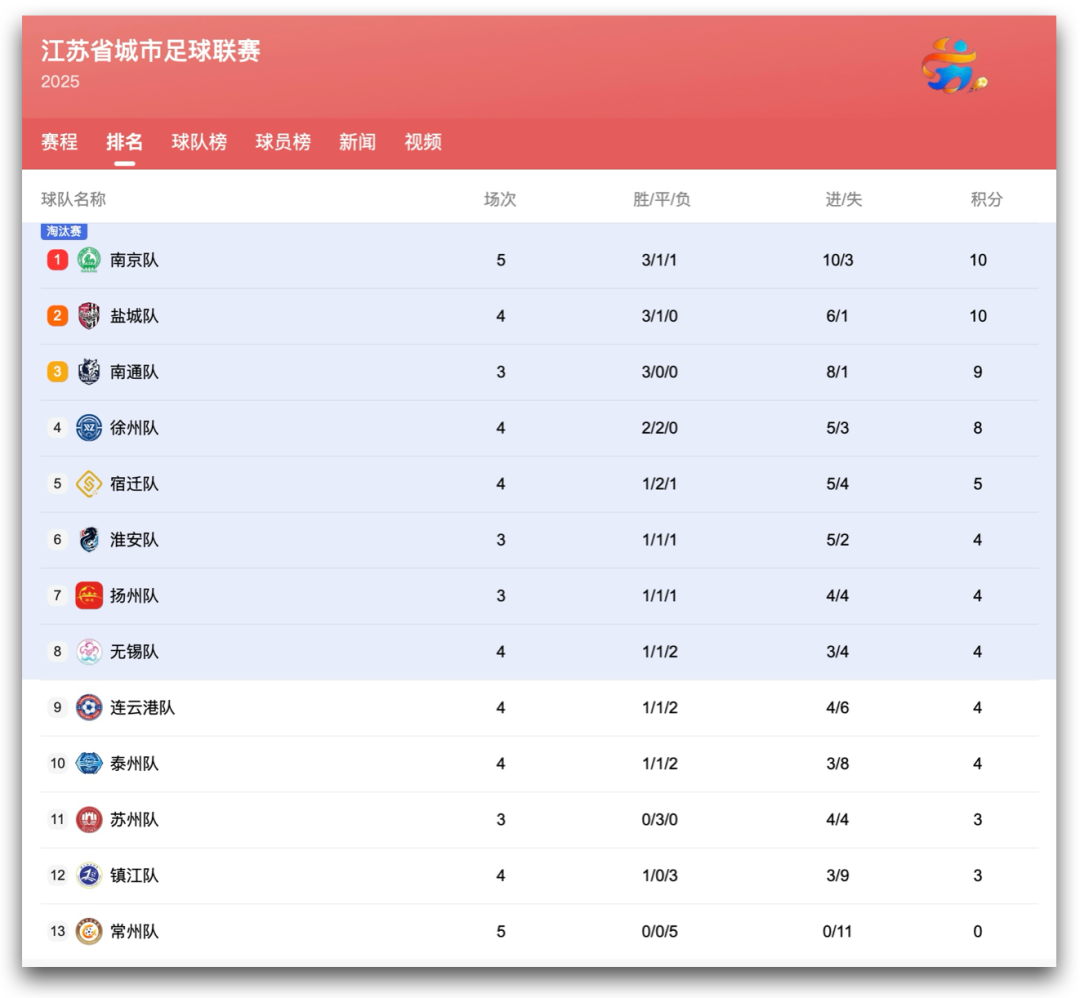The height and width of the screenshot is (998, 1080).
Task: Click the 淘汰赛 label badge
Action: 64,231
